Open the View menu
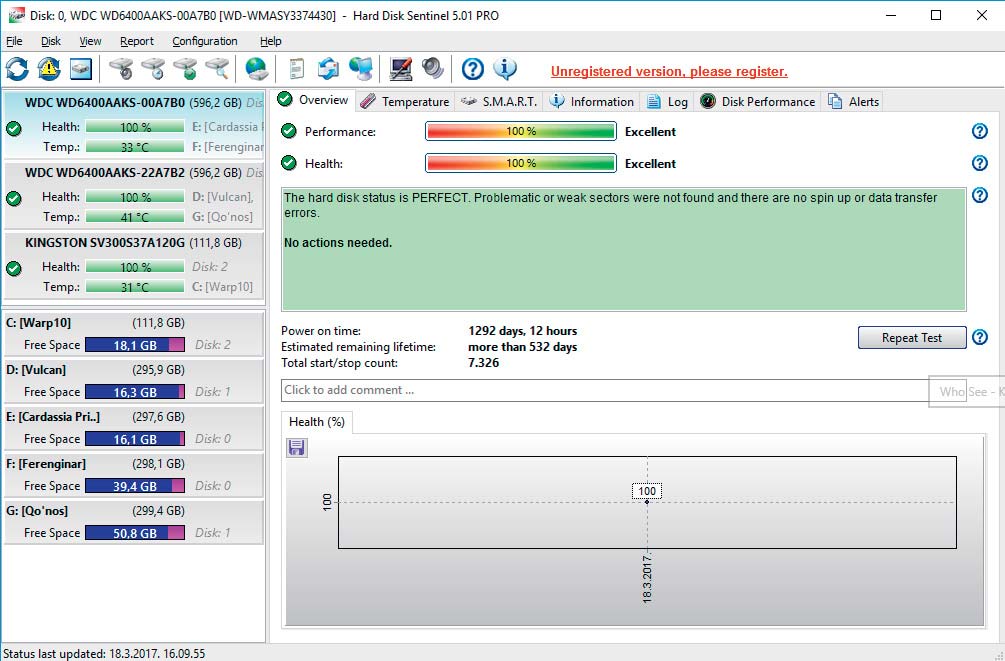Viewport: 1005px width, 661px height. pos(90,41)
